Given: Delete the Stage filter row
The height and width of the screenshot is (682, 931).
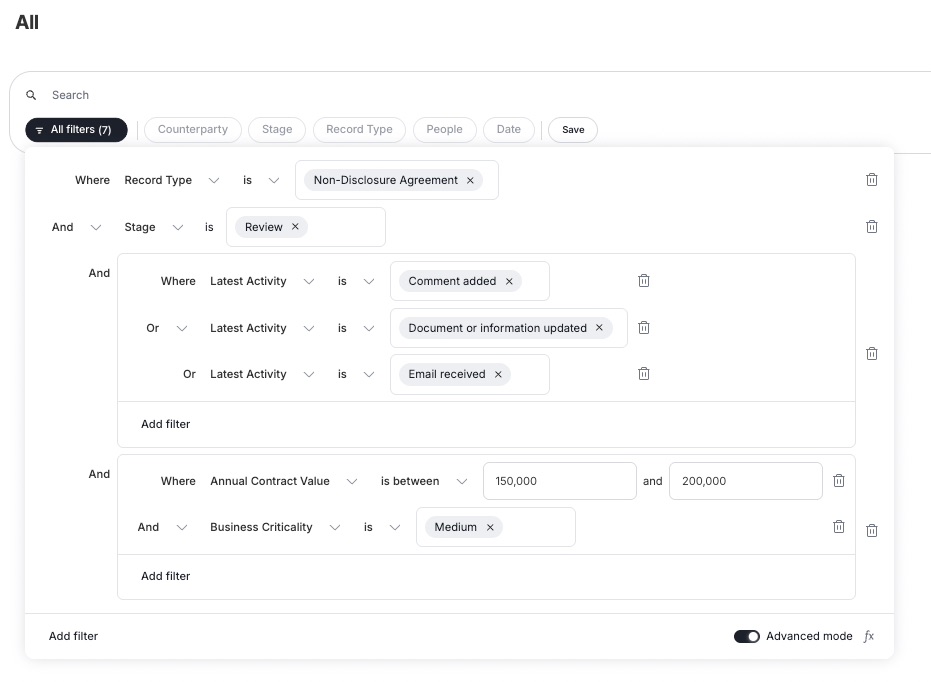Looking at the screenshot, I should (x=871, y=227).
